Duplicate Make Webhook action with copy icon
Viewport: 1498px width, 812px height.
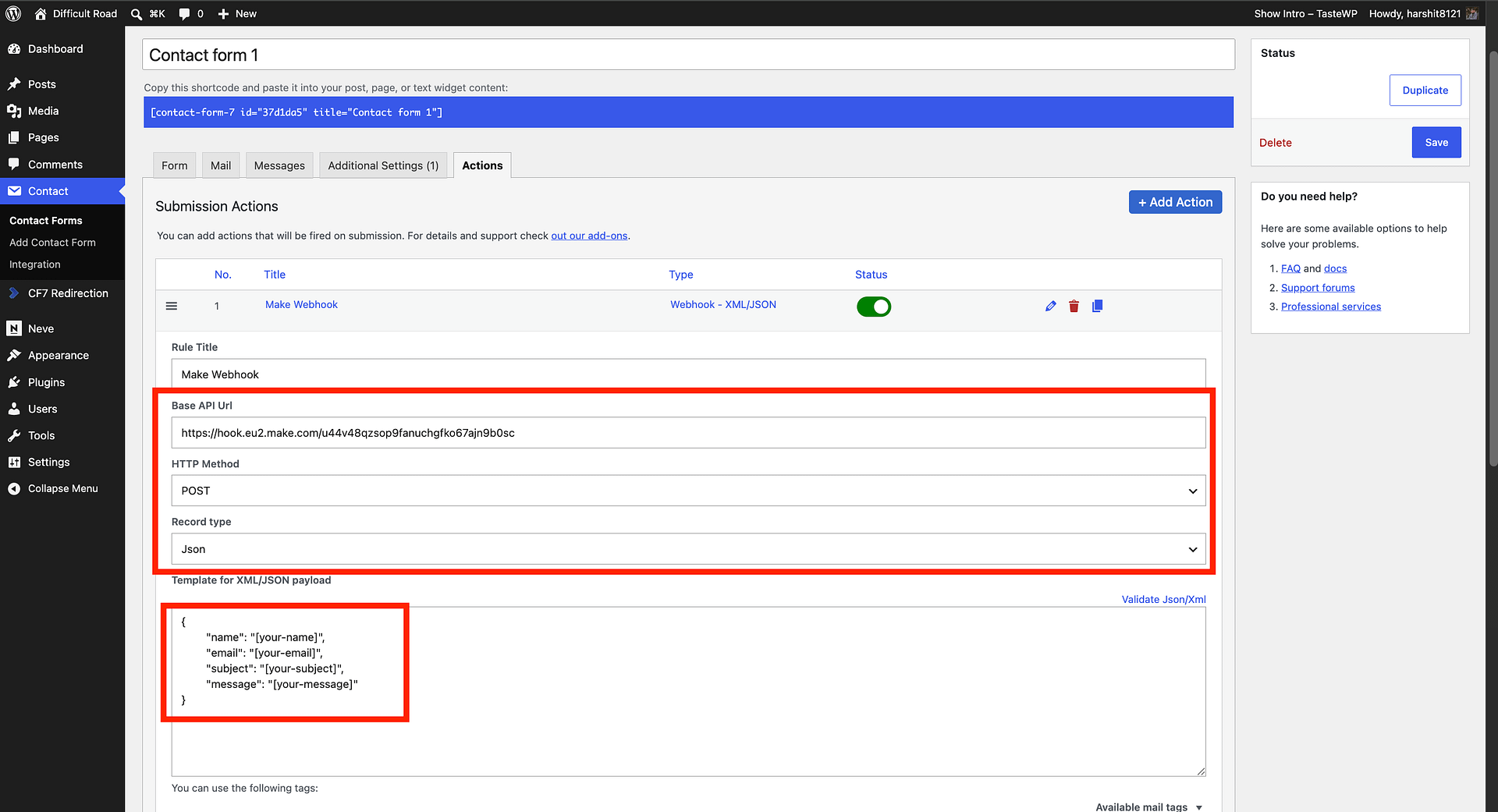tap(1097, 306)
